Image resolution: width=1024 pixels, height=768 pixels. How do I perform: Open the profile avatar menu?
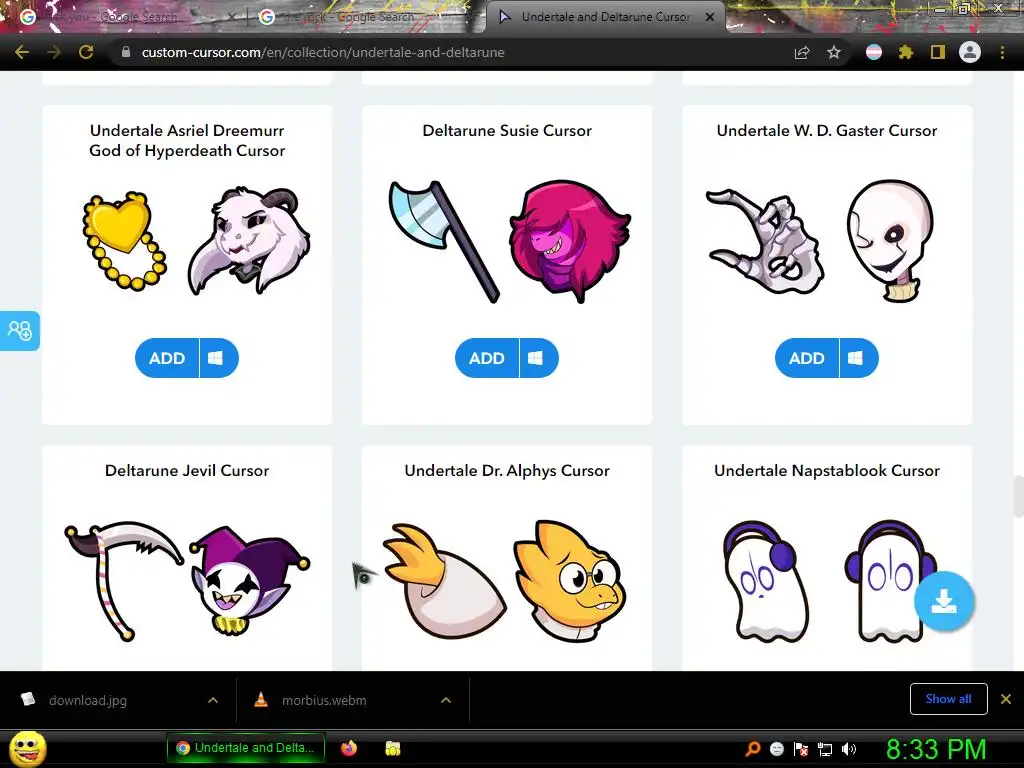tap(970, 52)
